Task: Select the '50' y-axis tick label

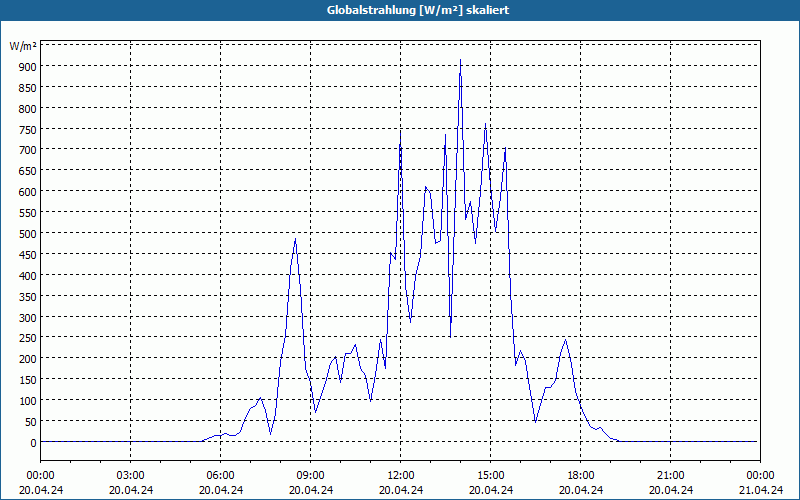Action: coord(31,422)
